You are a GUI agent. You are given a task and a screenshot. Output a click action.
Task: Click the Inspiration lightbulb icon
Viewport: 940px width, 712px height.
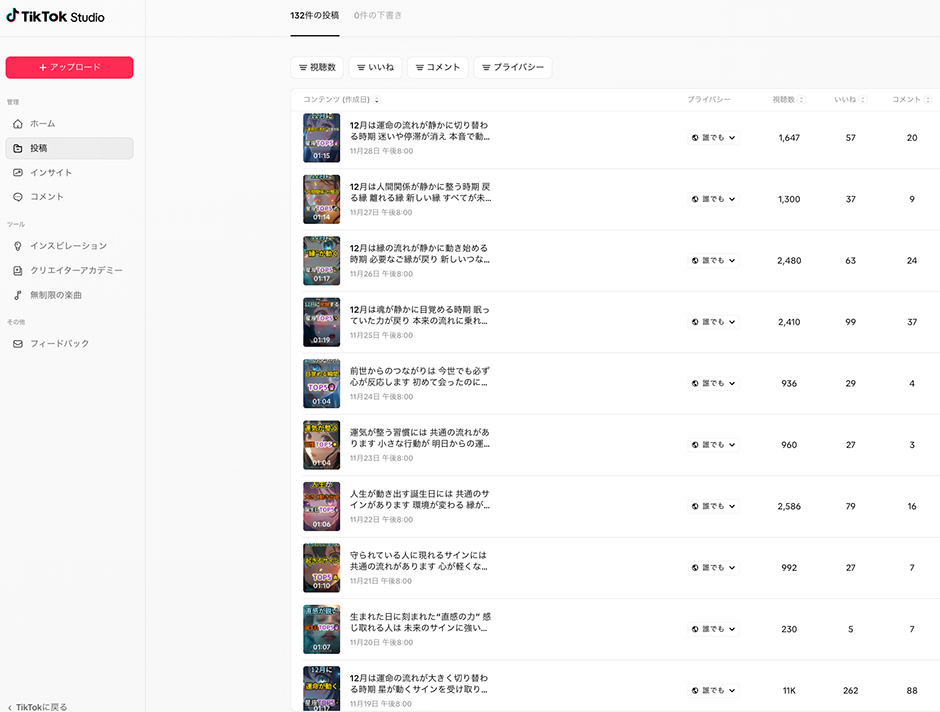18,246
